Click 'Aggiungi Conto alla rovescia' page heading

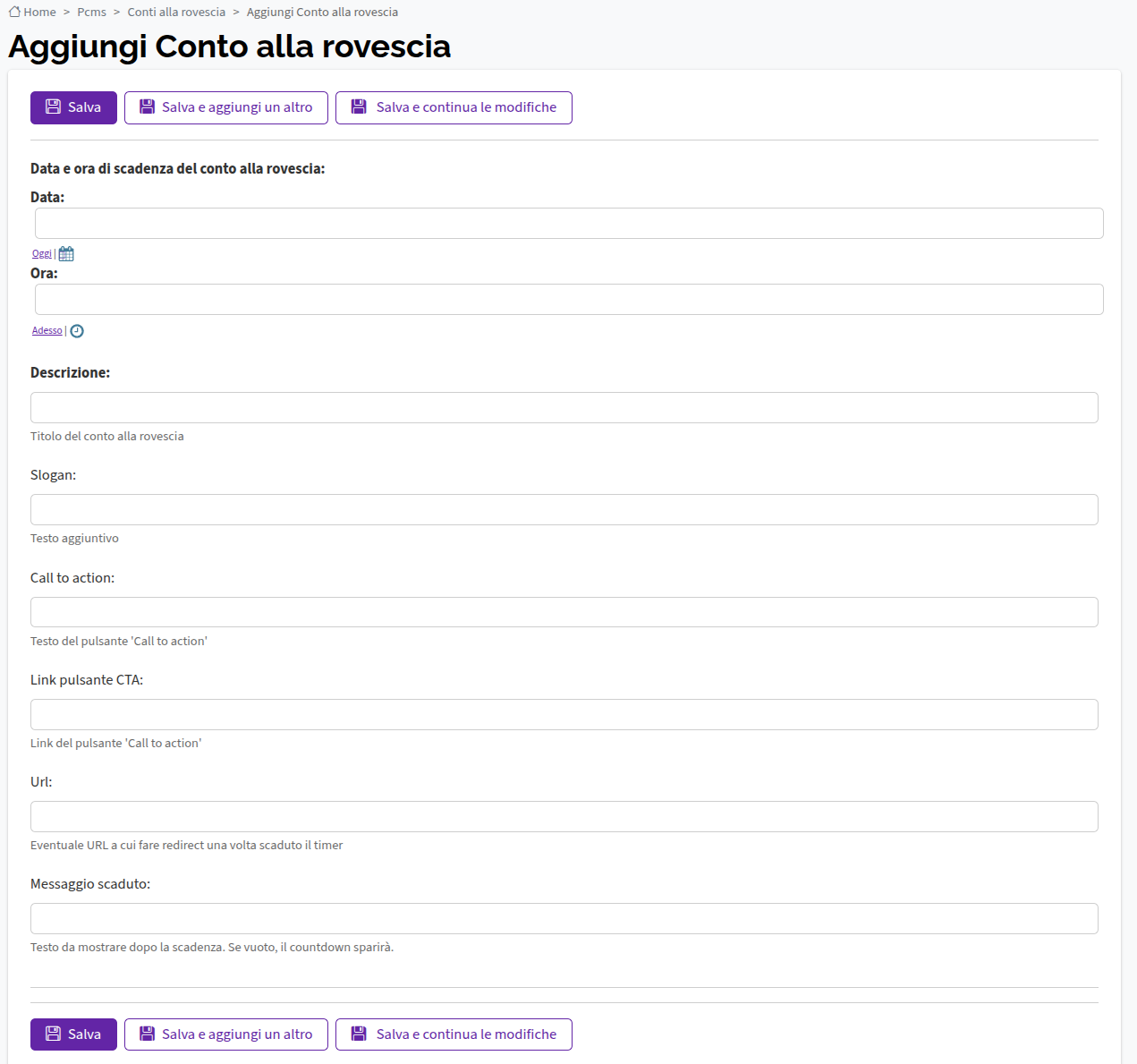[x=230, y=47]
